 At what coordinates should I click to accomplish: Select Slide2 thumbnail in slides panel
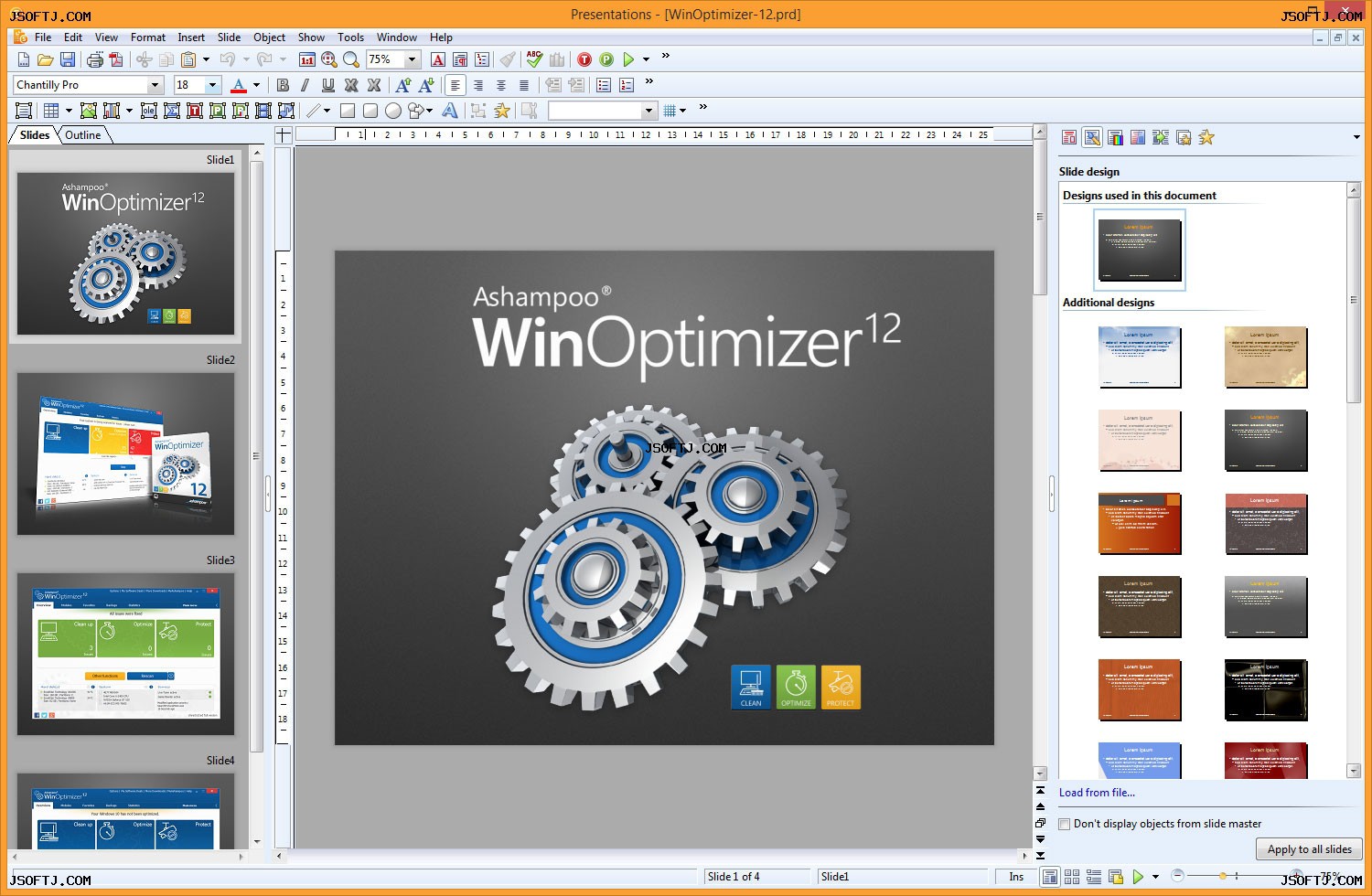click(126, 453)
